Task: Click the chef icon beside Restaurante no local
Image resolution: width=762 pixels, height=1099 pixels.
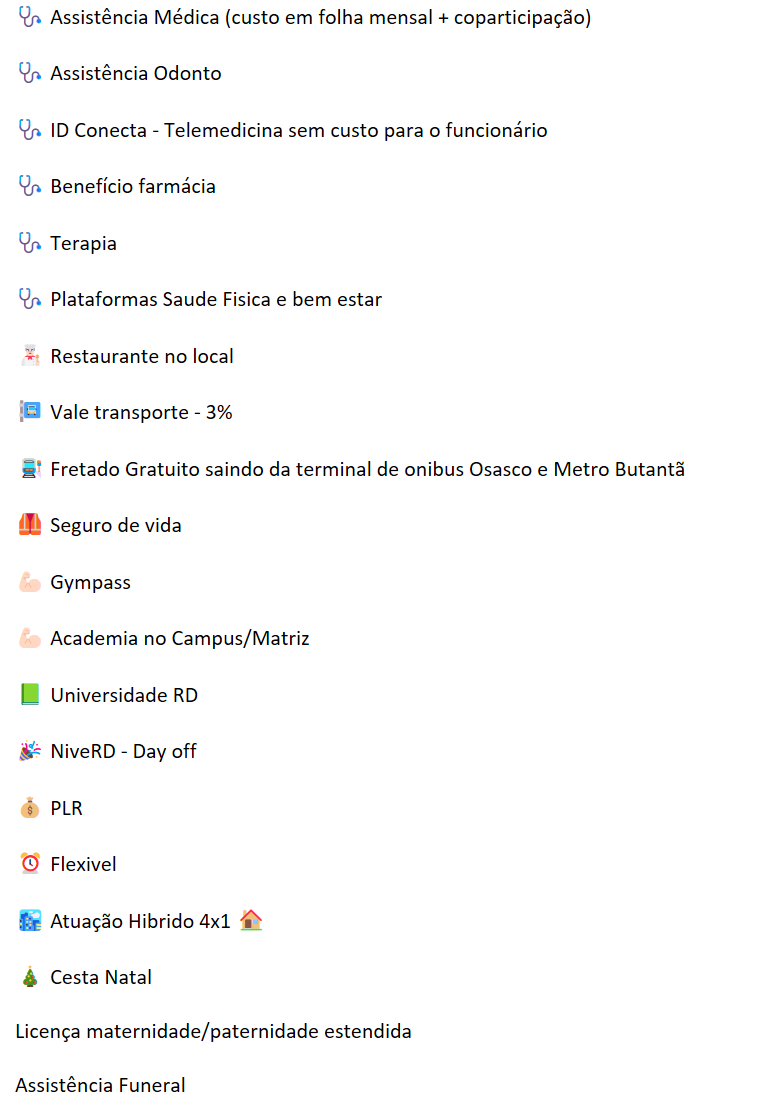Action: point(30,356)
